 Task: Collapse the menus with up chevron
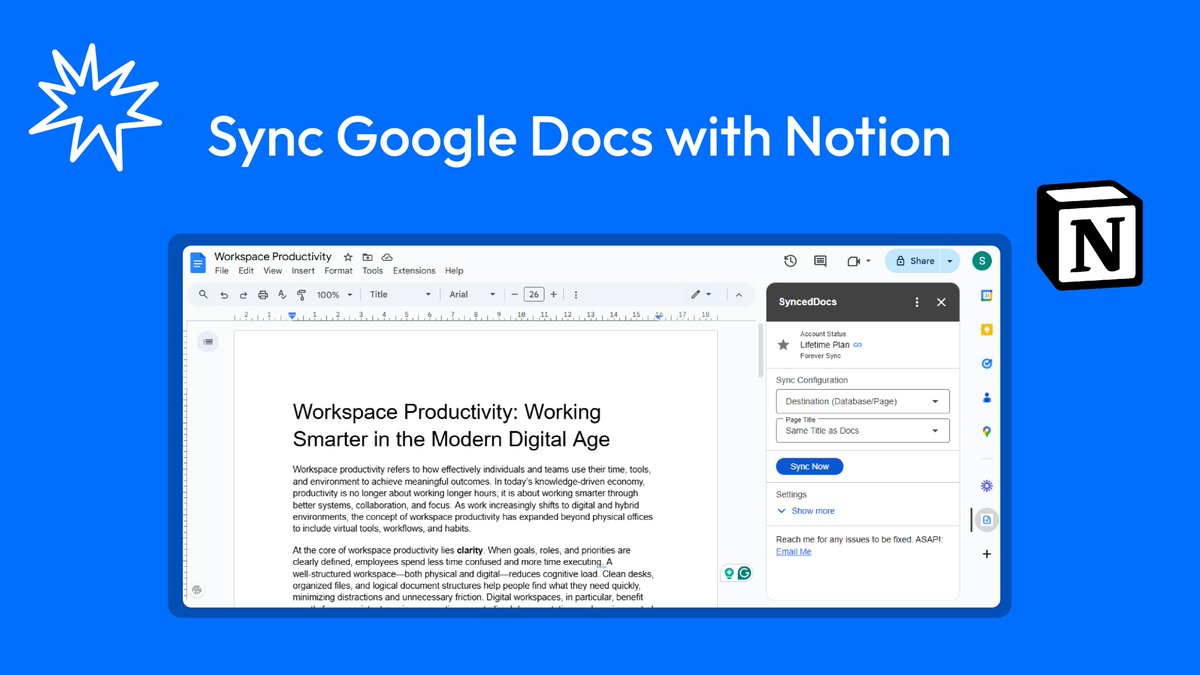point(739,295)
